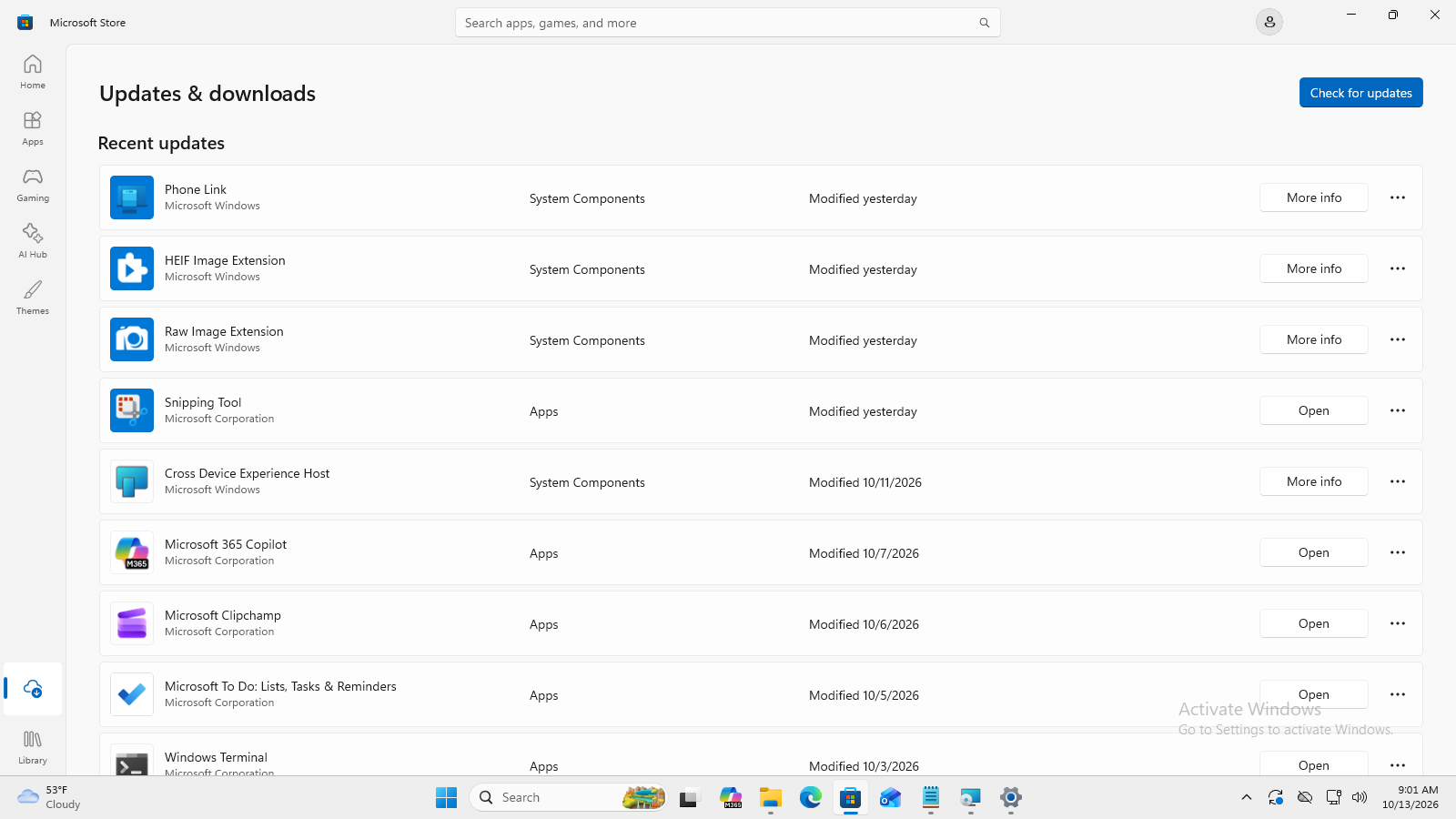The width and height of the screenshot is (1456, 819).
Task: Open Microsoft Clipchamp from the list
Action: point(1314,623)
